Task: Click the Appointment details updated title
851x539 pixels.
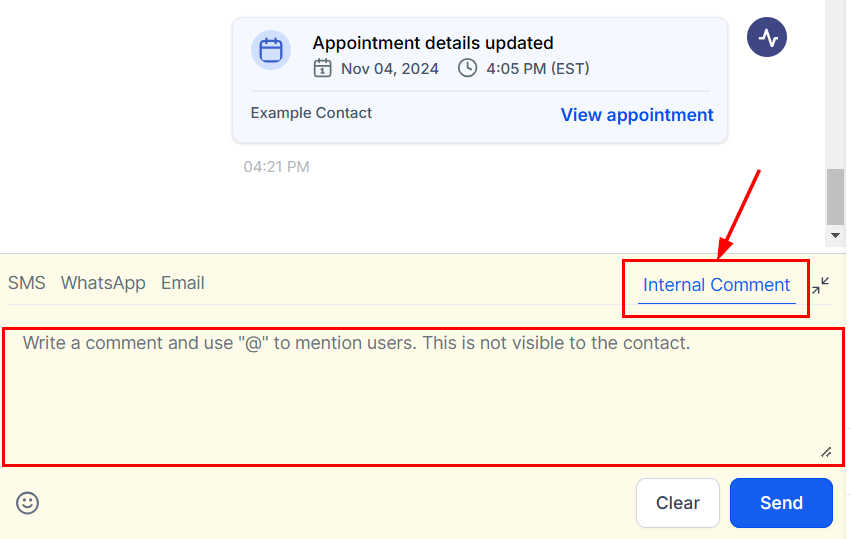Action: [433, 43]
